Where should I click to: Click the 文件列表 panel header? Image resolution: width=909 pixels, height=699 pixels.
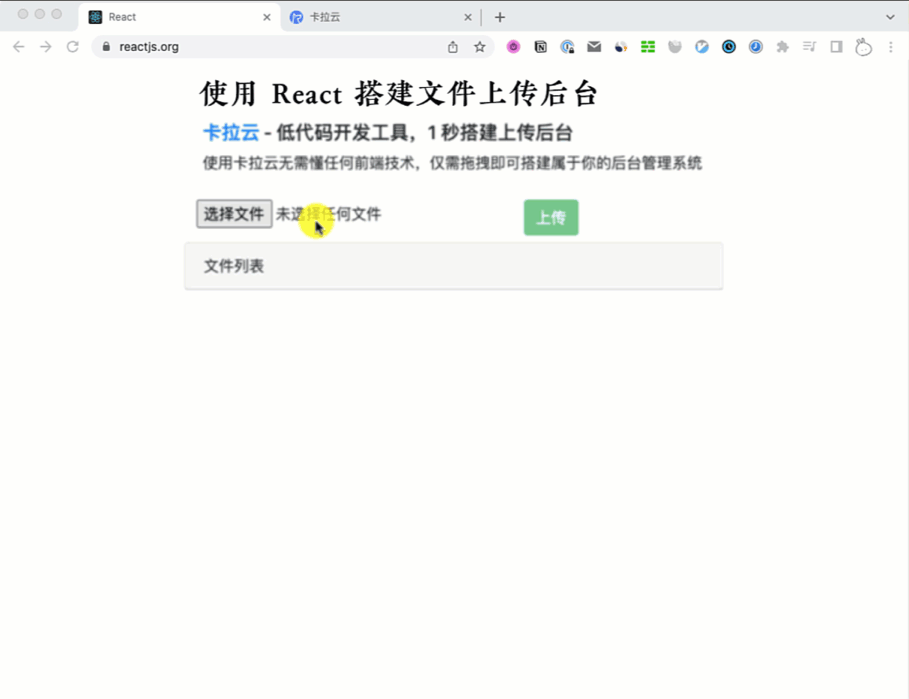(x=453, y=266)
